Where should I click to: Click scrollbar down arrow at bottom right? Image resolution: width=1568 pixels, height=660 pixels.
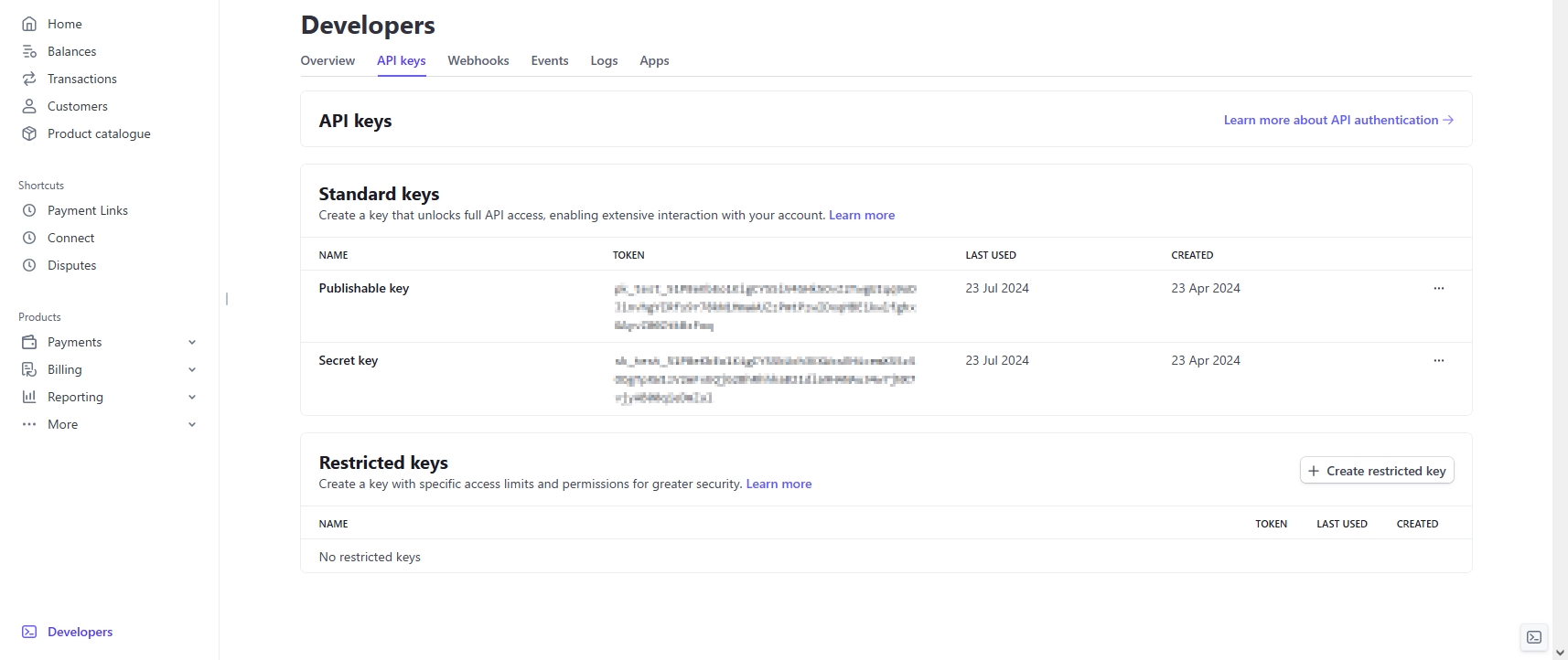1560,653
